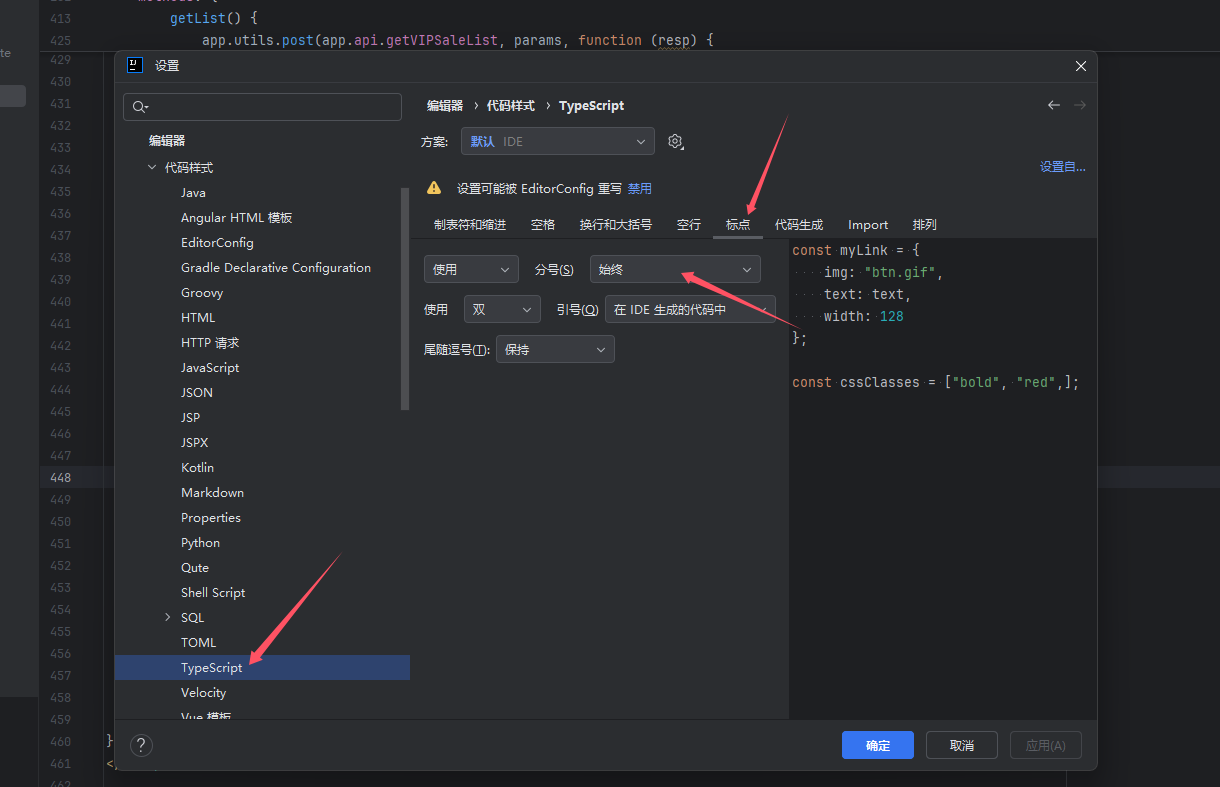Open the quote type dropdown set to 双
Viewport: 1220px width, 787px height.
502,309
